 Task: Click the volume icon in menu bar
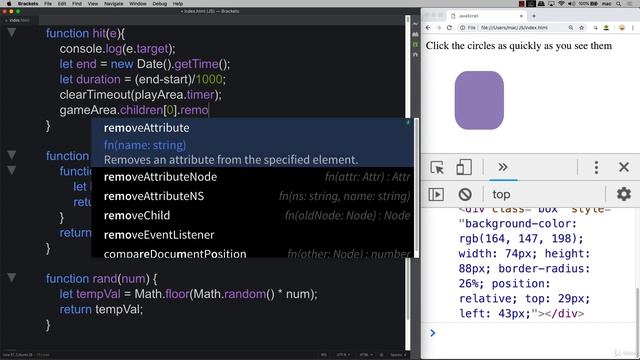pos(571,4)
